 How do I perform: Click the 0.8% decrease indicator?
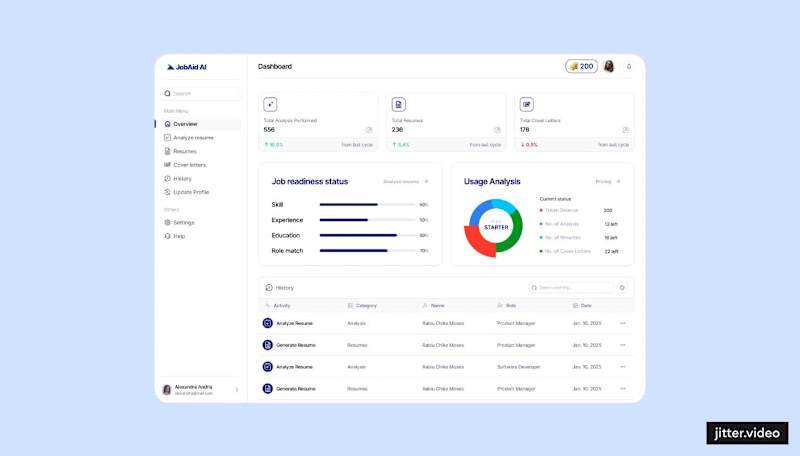pos(529,145)
